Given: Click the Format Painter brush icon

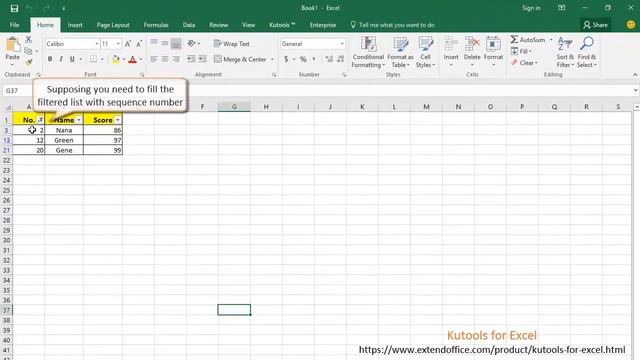Looking at the screenshot, I should click(29, 62).
